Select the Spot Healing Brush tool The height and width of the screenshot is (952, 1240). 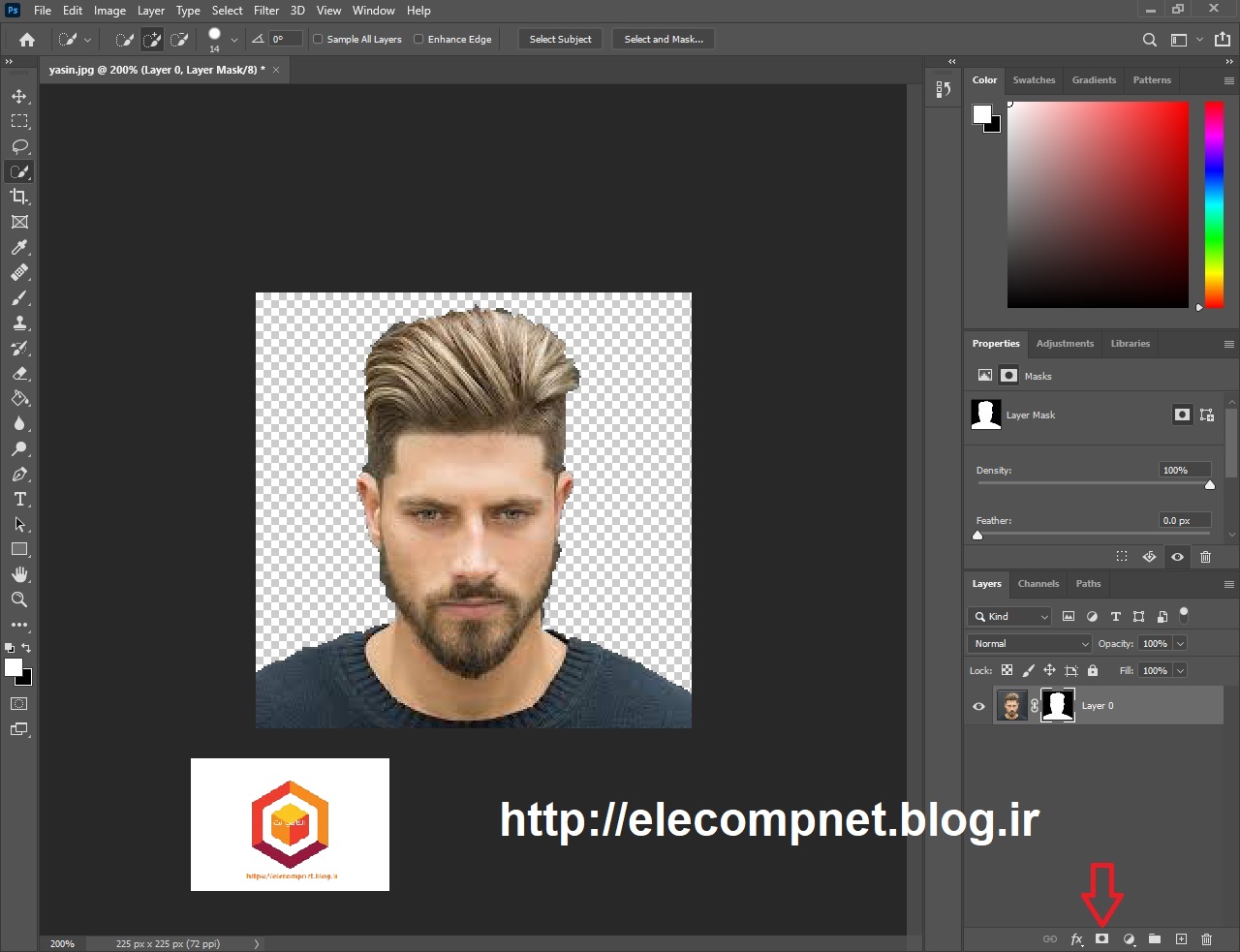[x=19, y=272]
